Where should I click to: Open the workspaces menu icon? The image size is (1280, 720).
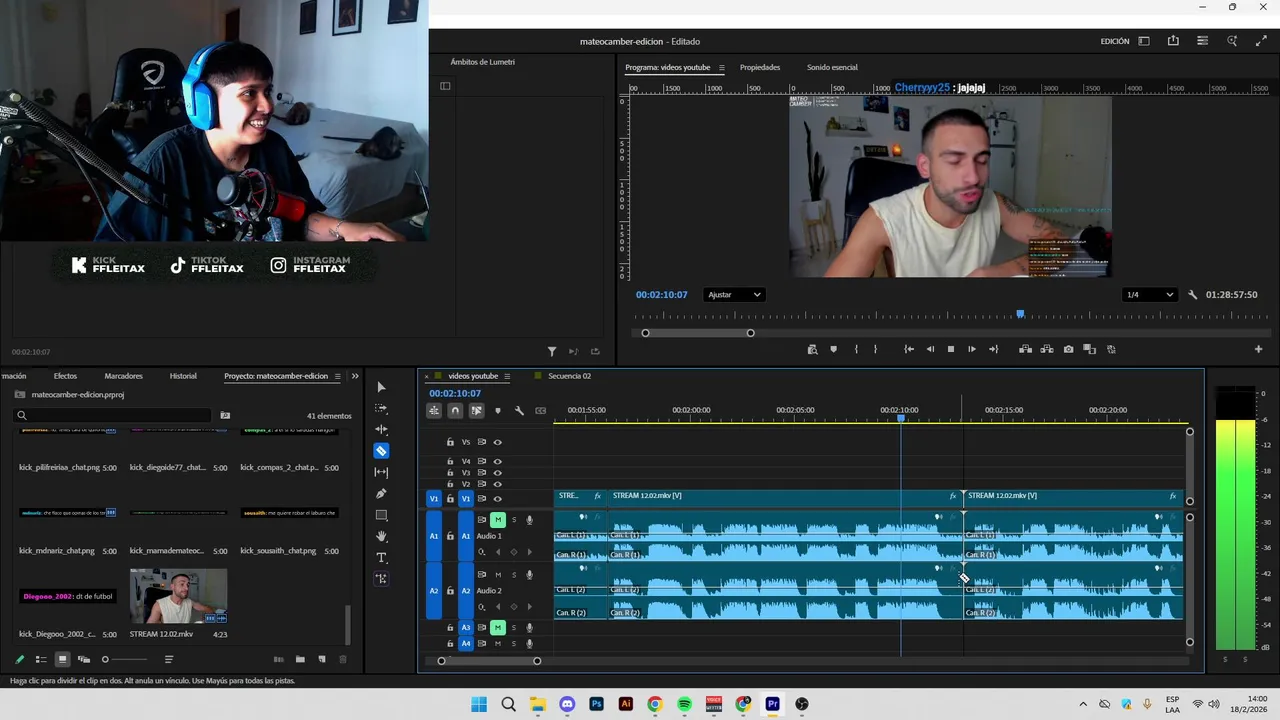pos(1144,41)
